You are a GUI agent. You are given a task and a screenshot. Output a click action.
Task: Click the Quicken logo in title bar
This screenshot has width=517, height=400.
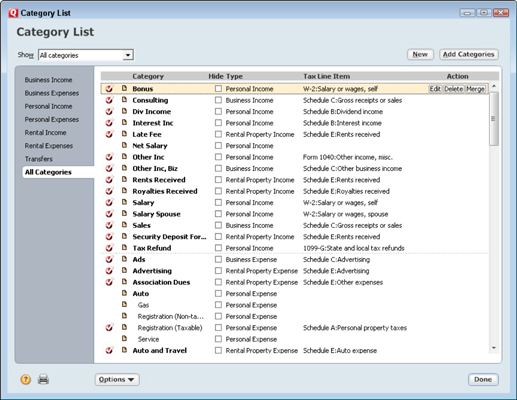pyautogui.click(x=13, y=13)
